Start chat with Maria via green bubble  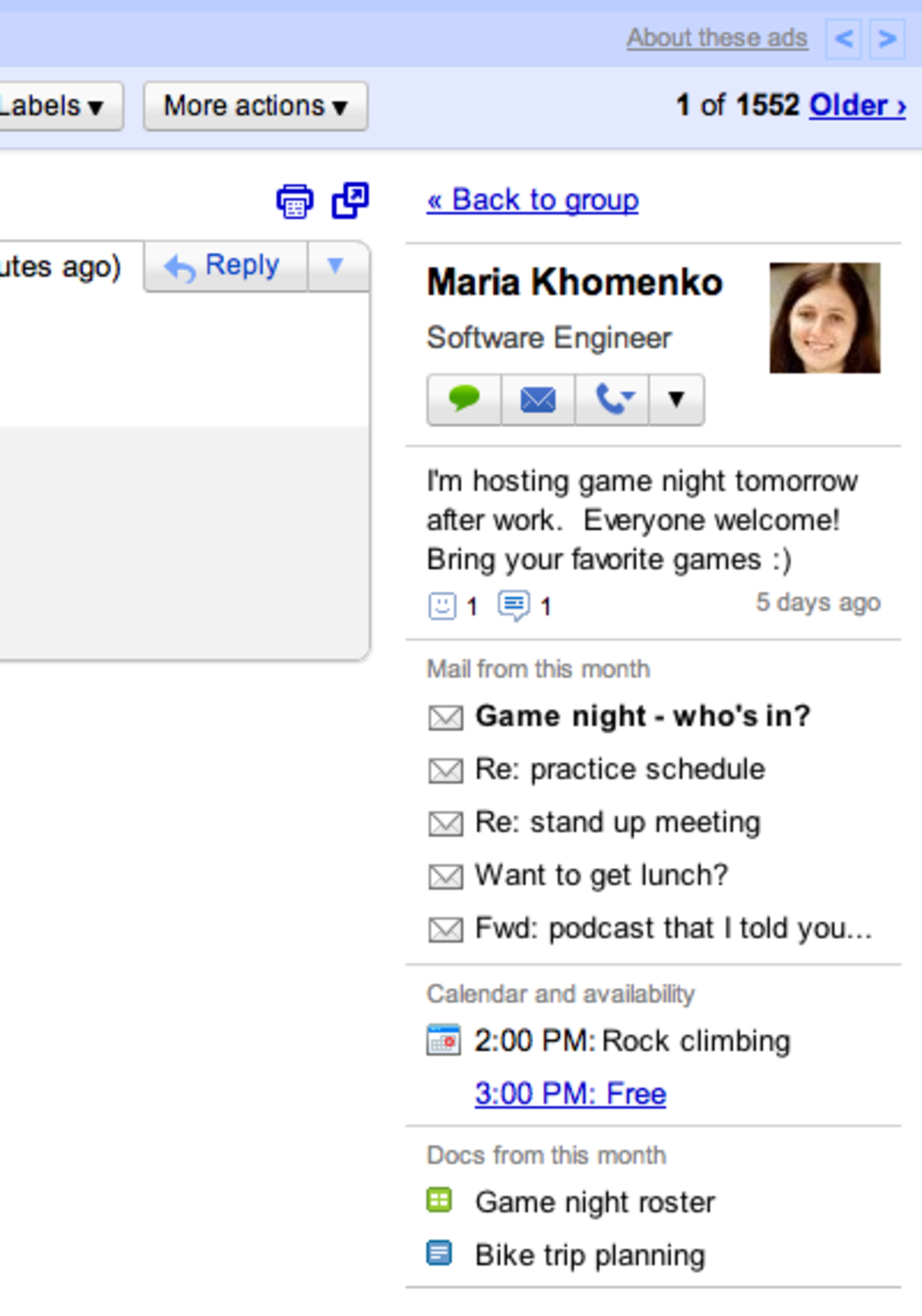pos(464,400)
